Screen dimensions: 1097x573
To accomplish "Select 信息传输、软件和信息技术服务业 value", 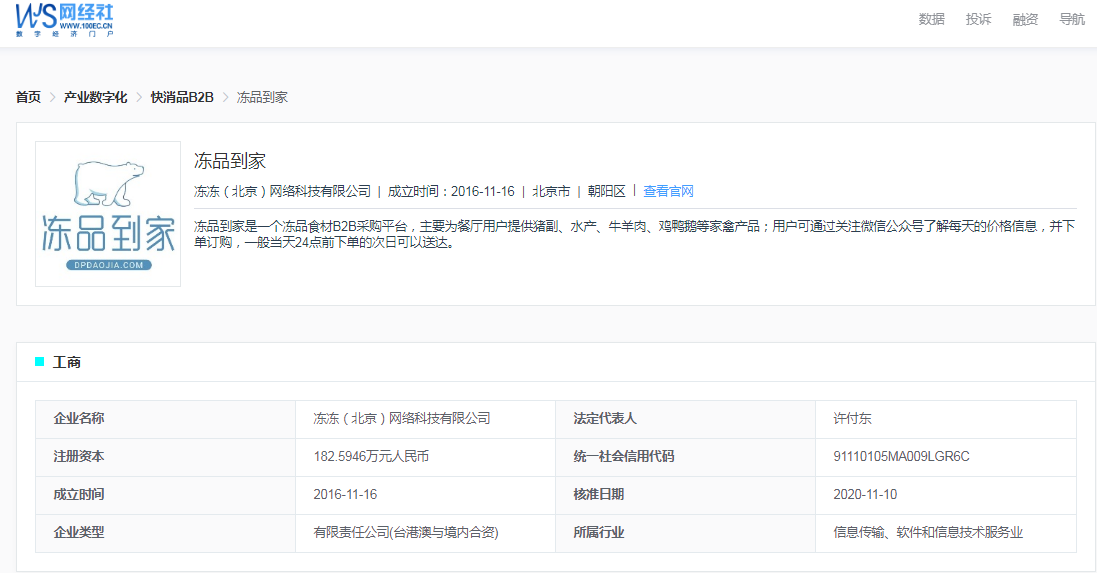I will (x=928, y=532).
